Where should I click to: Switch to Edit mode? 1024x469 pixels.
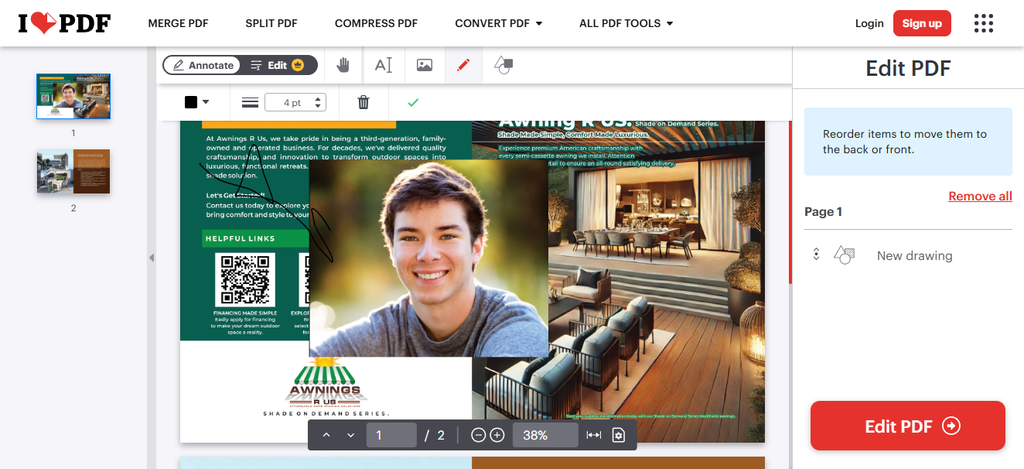pos(278,65)
